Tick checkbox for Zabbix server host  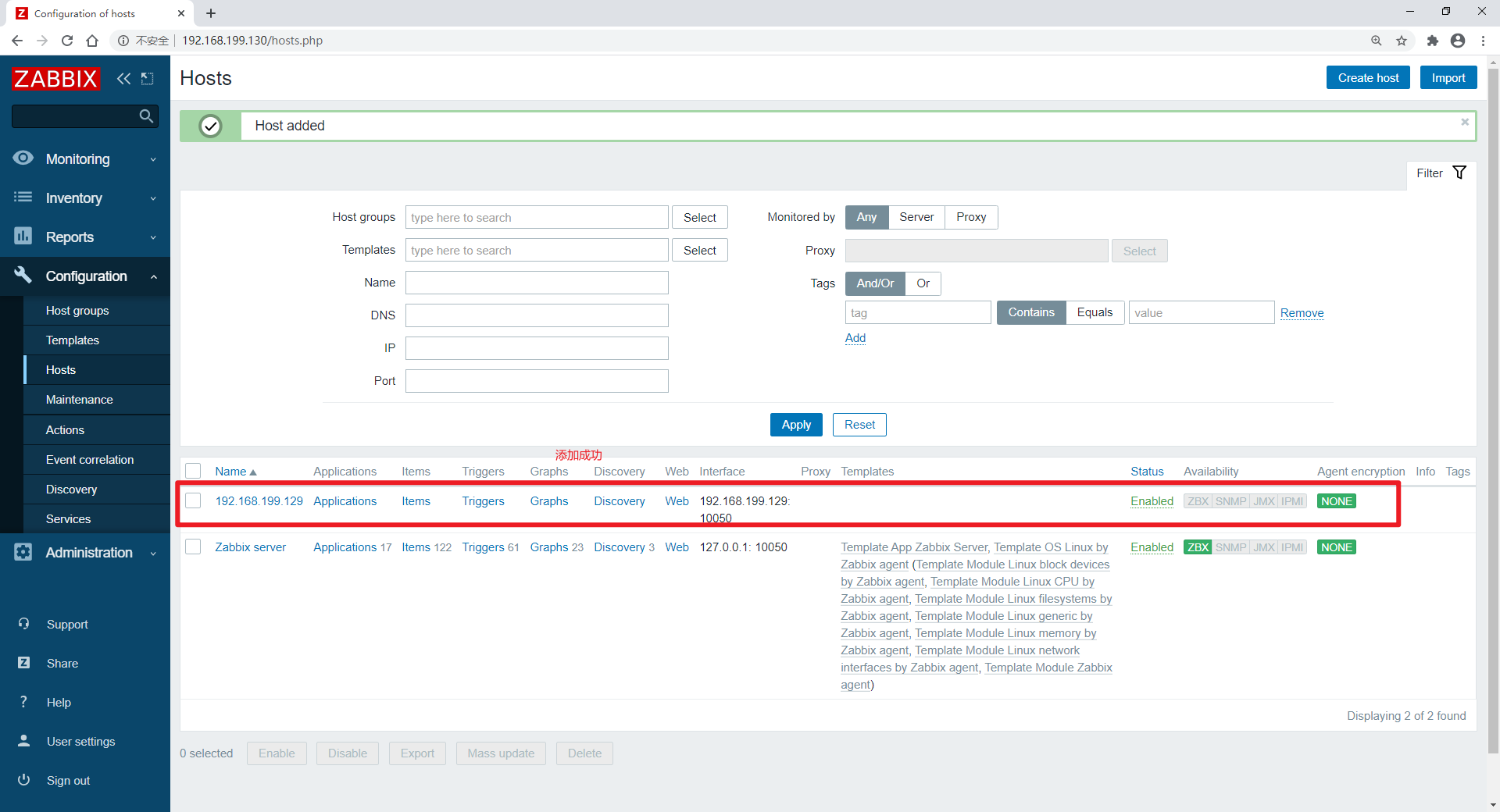pos(193,547)
